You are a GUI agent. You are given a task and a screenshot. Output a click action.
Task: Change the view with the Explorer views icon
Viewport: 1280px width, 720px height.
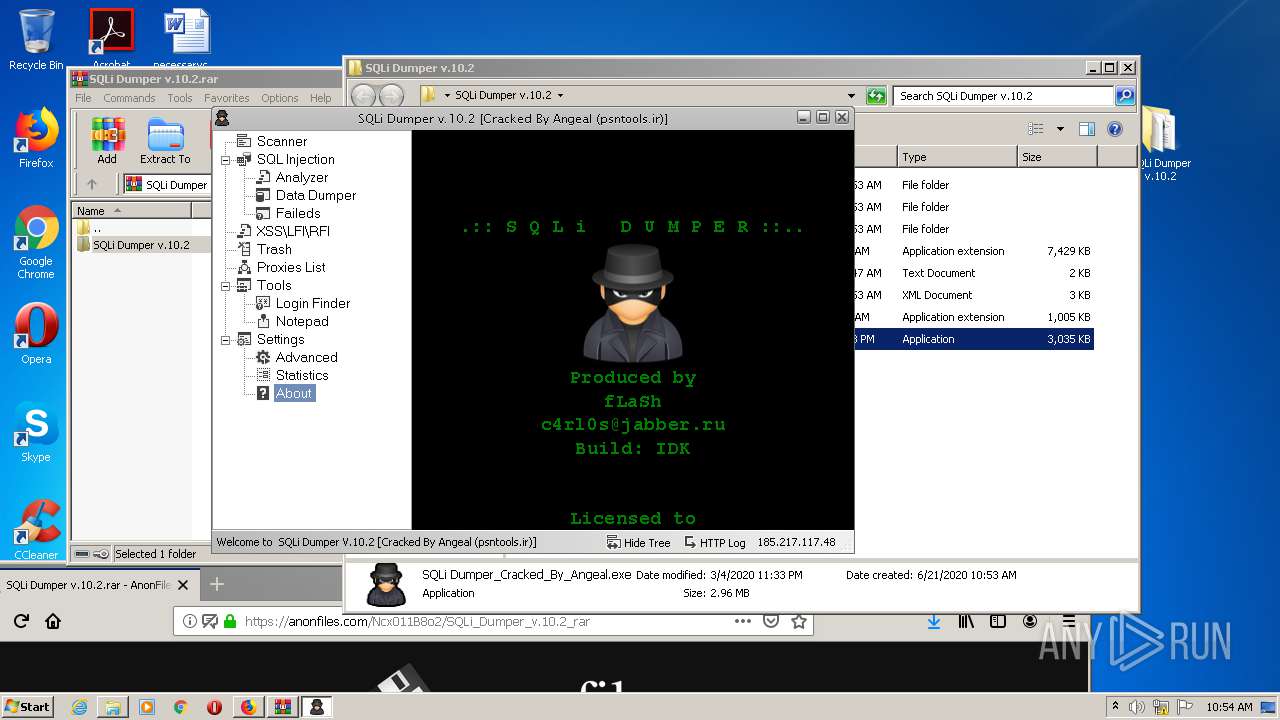(x=1036, y=129)
